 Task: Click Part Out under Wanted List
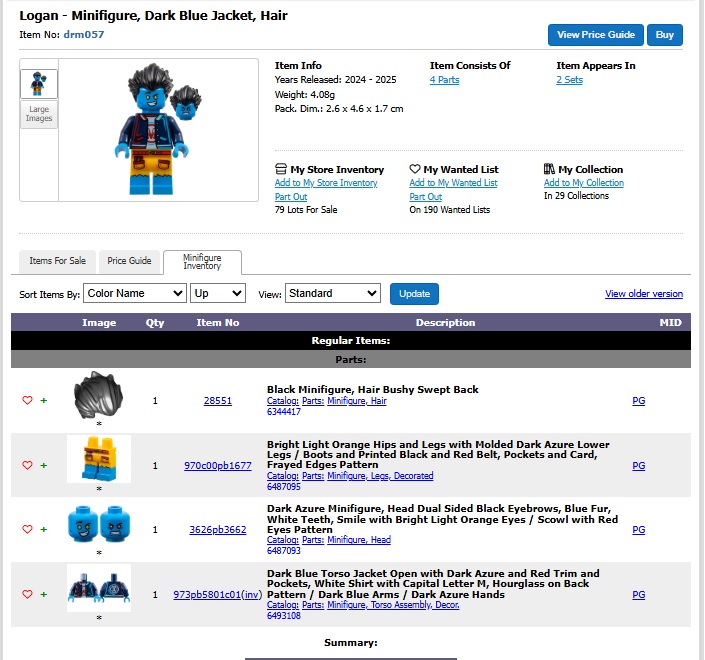pos(425,196)
